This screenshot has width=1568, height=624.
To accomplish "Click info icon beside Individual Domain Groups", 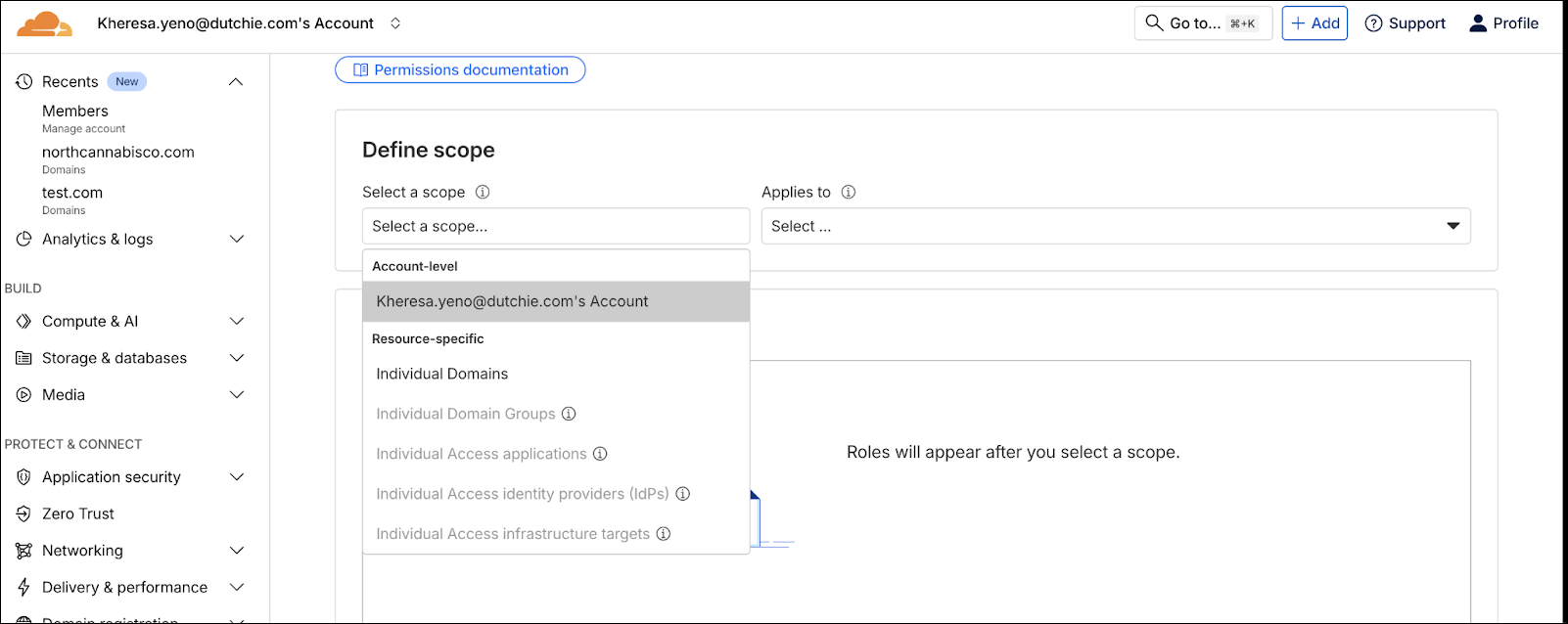I will tap(569, 414).
